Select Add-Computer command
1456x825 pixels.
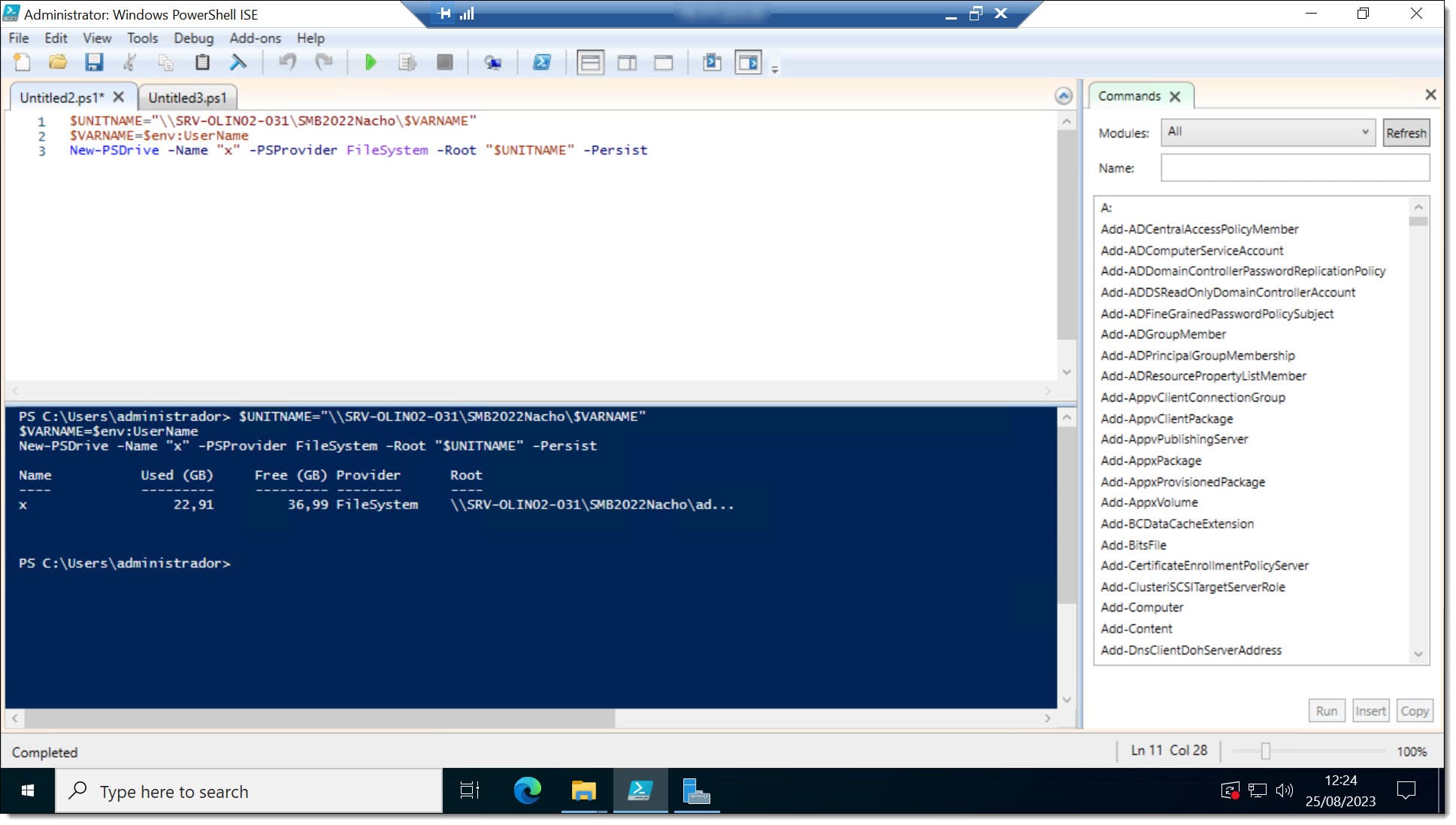click(x=1142, y=607)
